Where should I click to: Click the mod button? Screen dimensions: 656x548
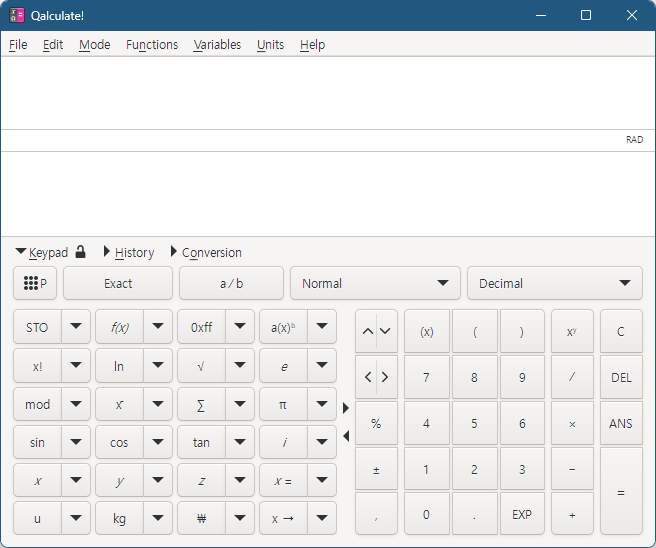37,405
